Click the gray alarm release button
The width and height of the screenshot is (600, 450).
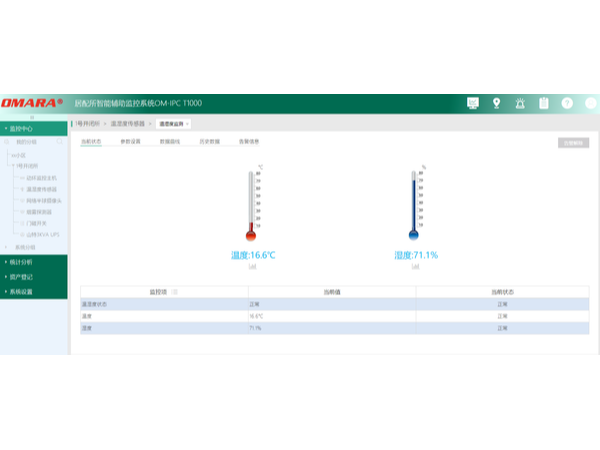click(573, 143)
